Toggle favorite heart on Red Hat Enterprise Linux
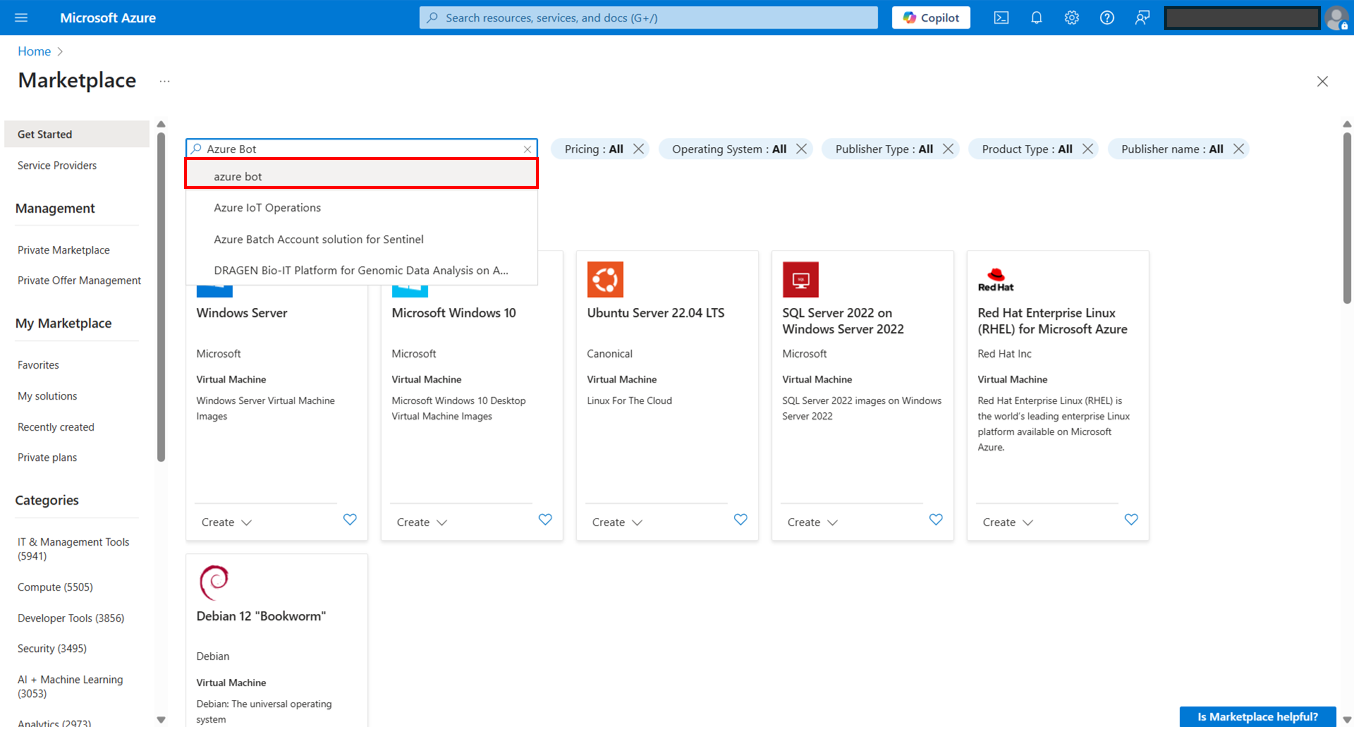 coord(1131,520)
